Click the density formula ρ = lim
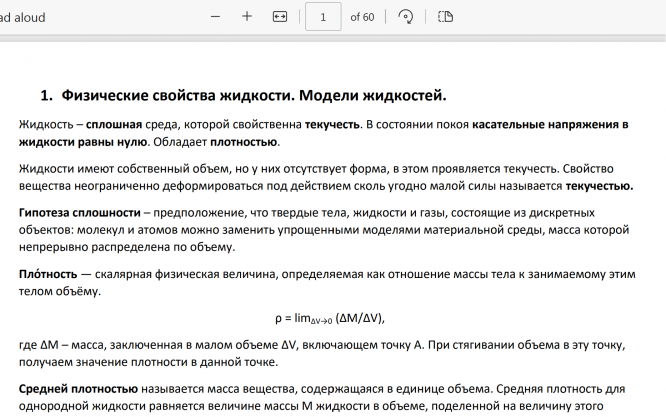 point(329,318)
